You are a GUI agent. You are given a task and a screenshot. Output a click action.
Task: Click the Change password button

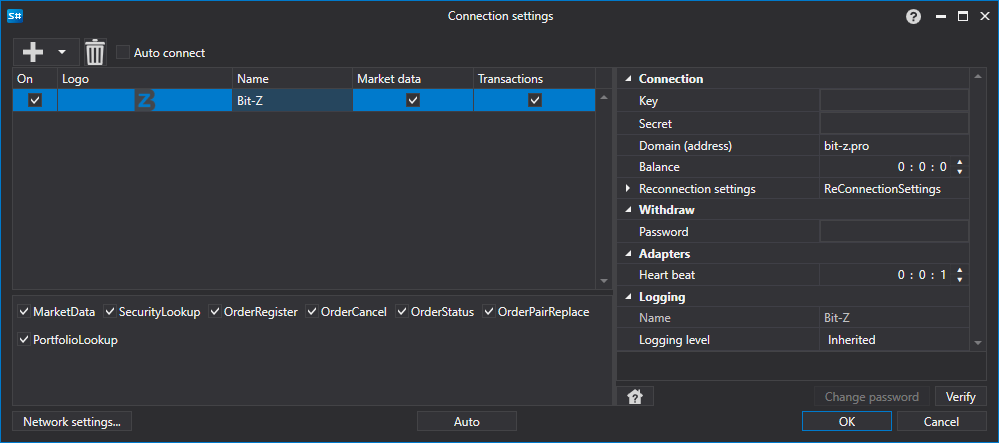pos(872,396)
